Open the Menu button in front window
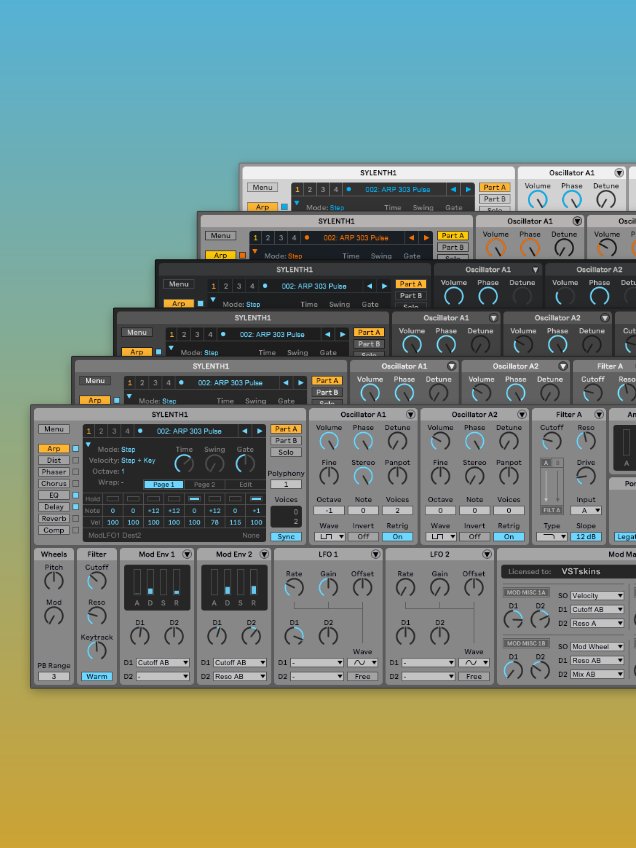Viewport: 636px width, 848px height. coord(54,429)
